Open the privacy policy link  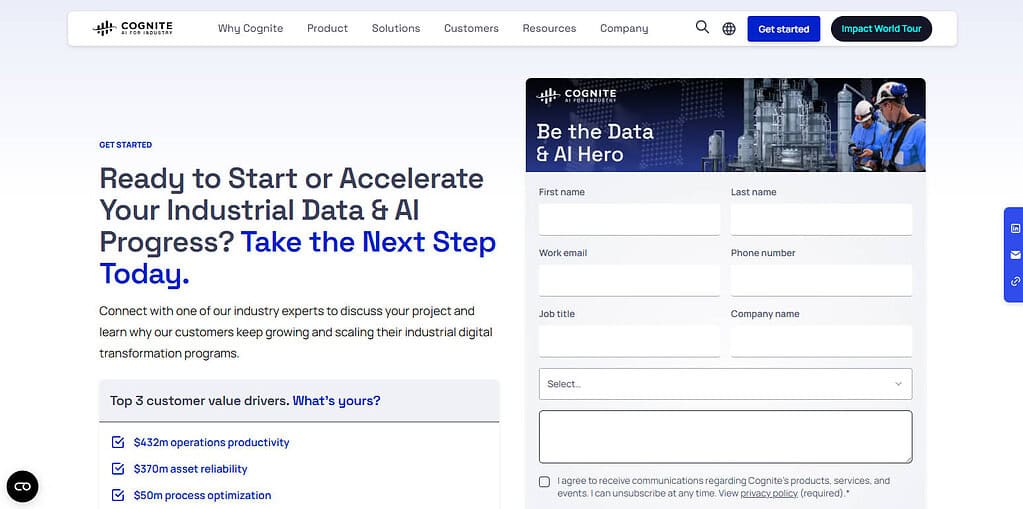(769, 493)
